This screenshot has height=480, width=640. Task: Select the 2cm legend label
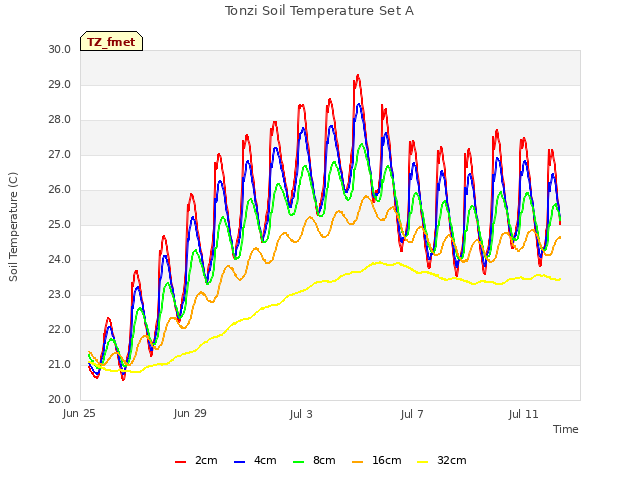[206, 460]
